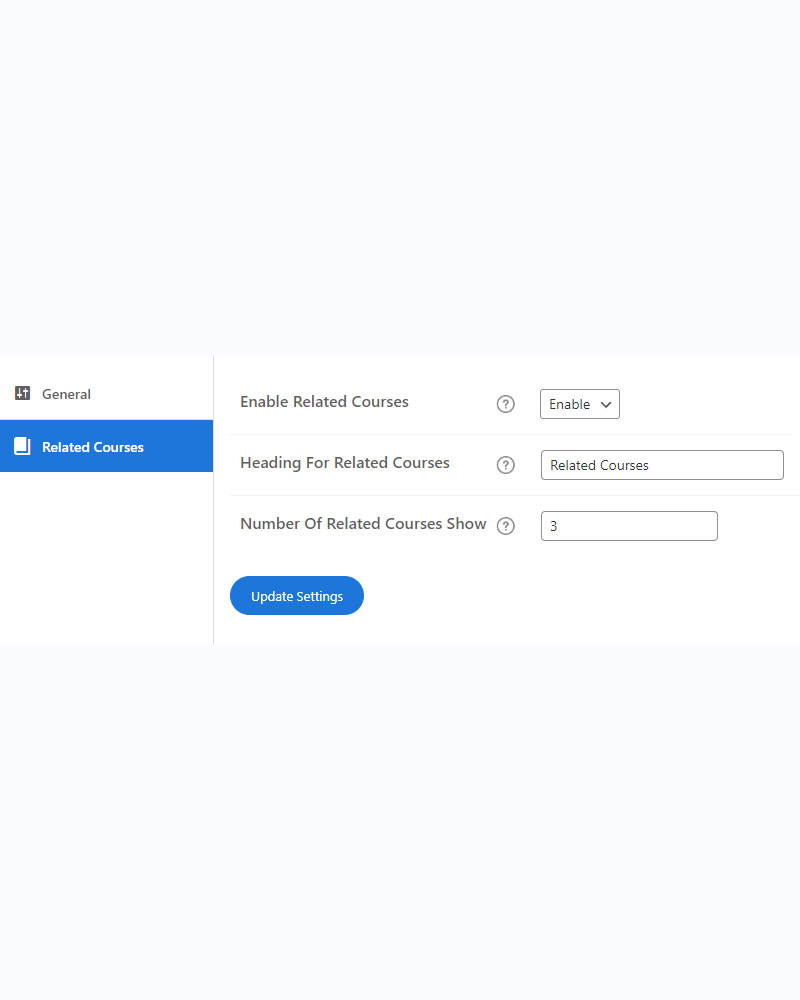Open help tooltip for Enable Related Courses
Image resolution: width=800 pixels, height=1000 pixels.
pyautogui.click(x=506, y=404)
